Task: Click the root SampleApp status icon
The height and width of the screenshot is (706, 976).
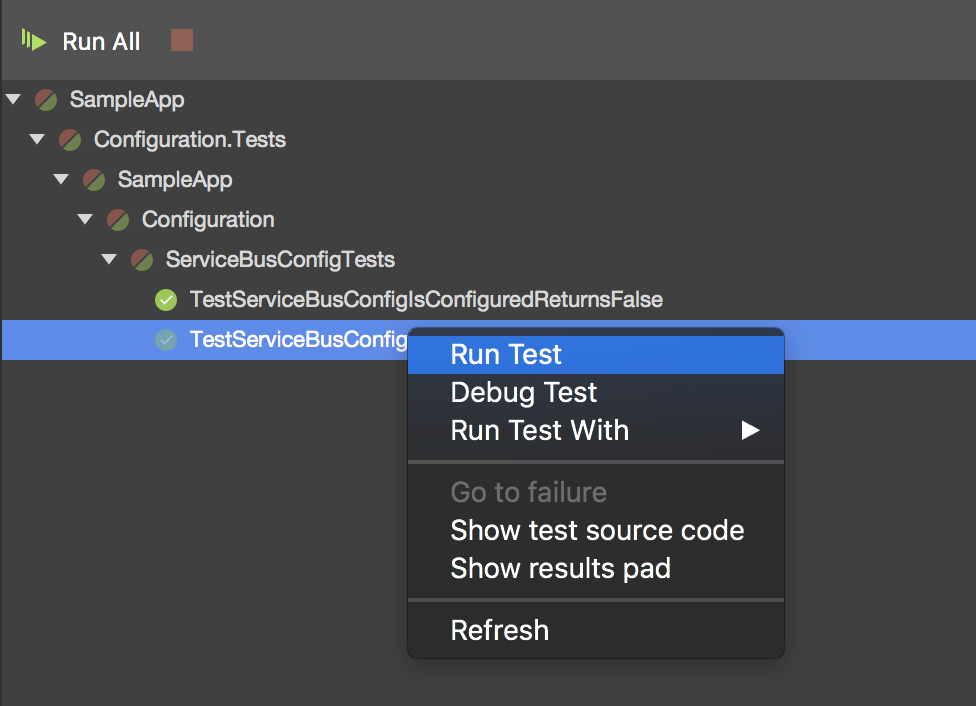Action: (x=46, y=100)
